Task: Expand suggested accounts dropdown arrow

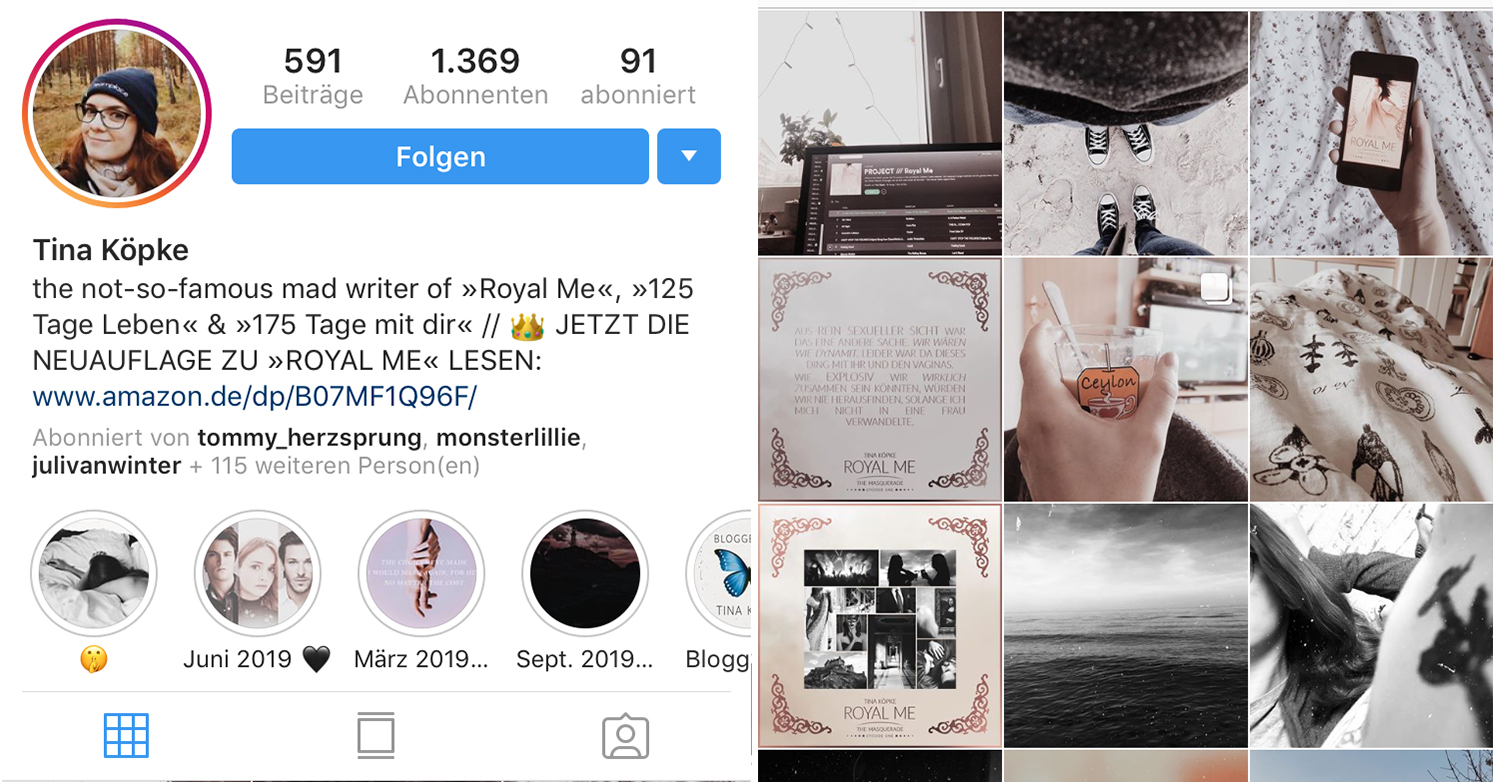Action: point(689,157)
